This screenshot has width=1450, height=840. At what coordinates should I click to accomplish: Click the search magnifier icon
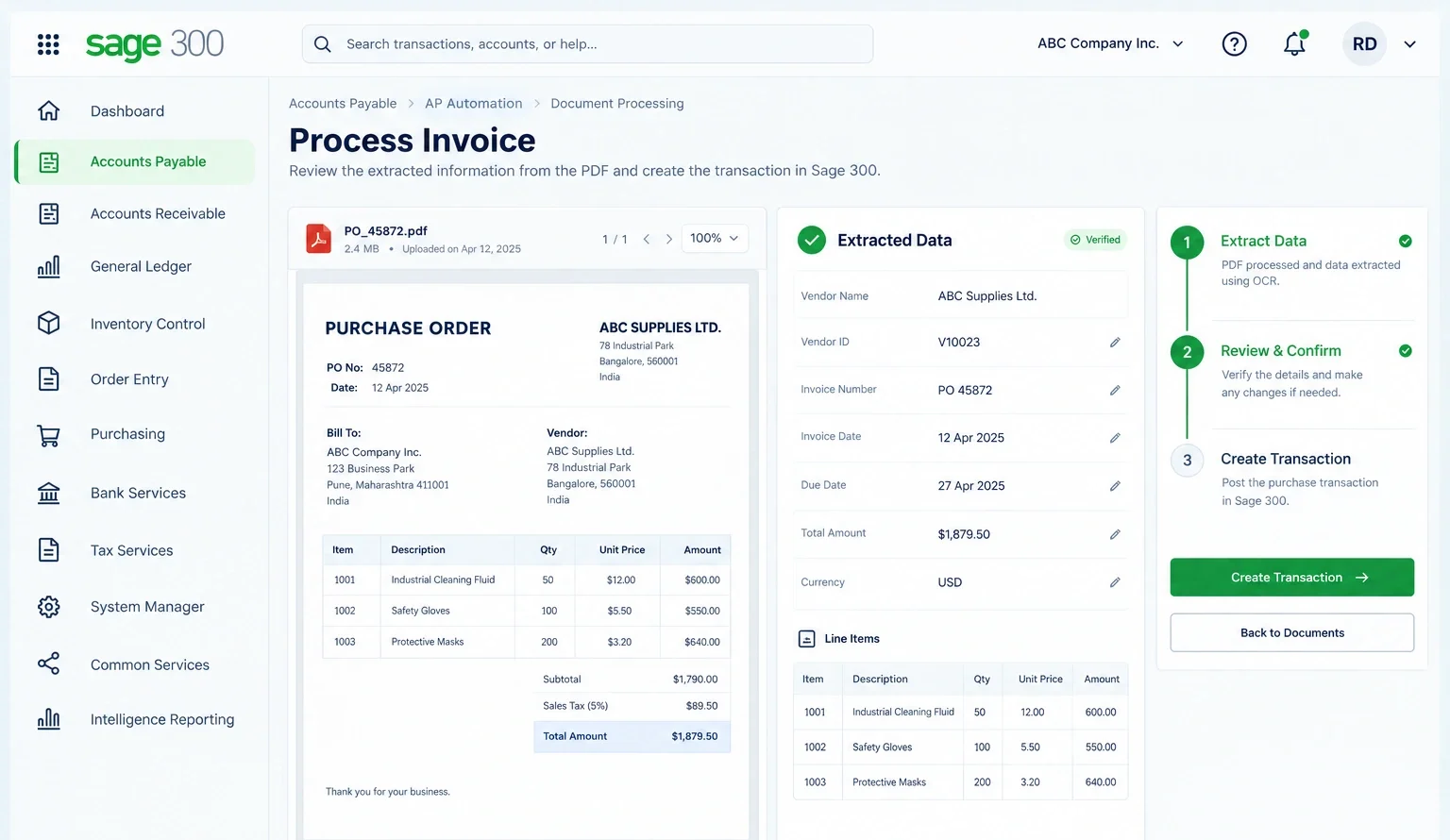pyautogui.click(x=323, y=44)
